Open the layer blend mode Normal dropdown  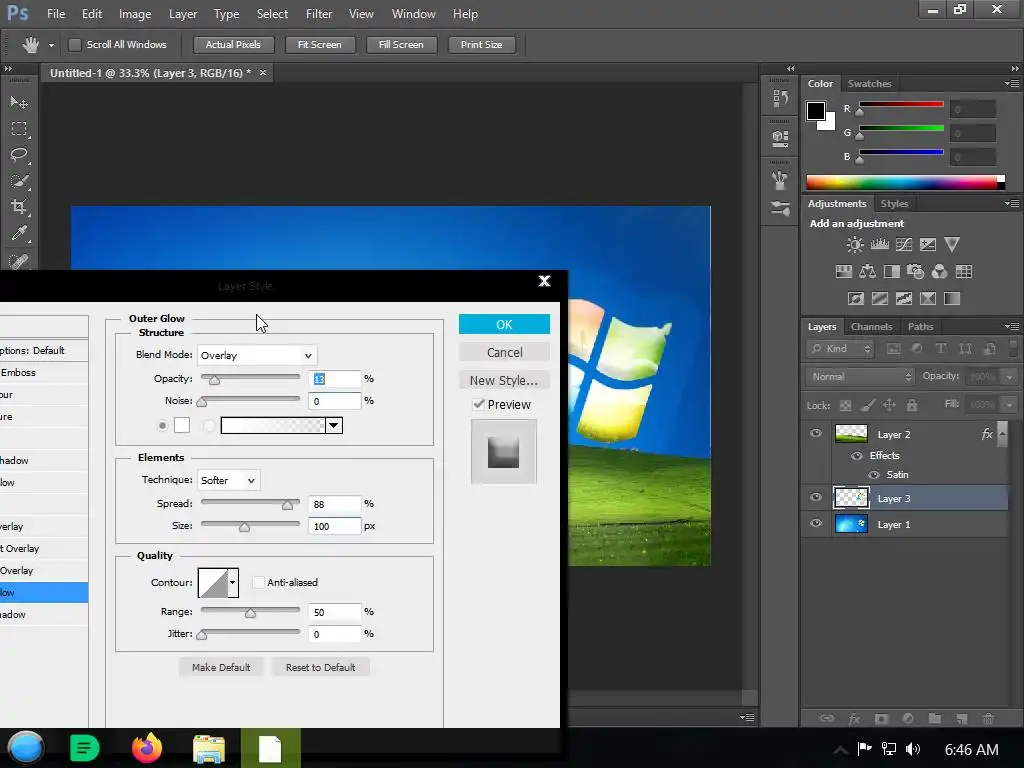tap(860, 377)
